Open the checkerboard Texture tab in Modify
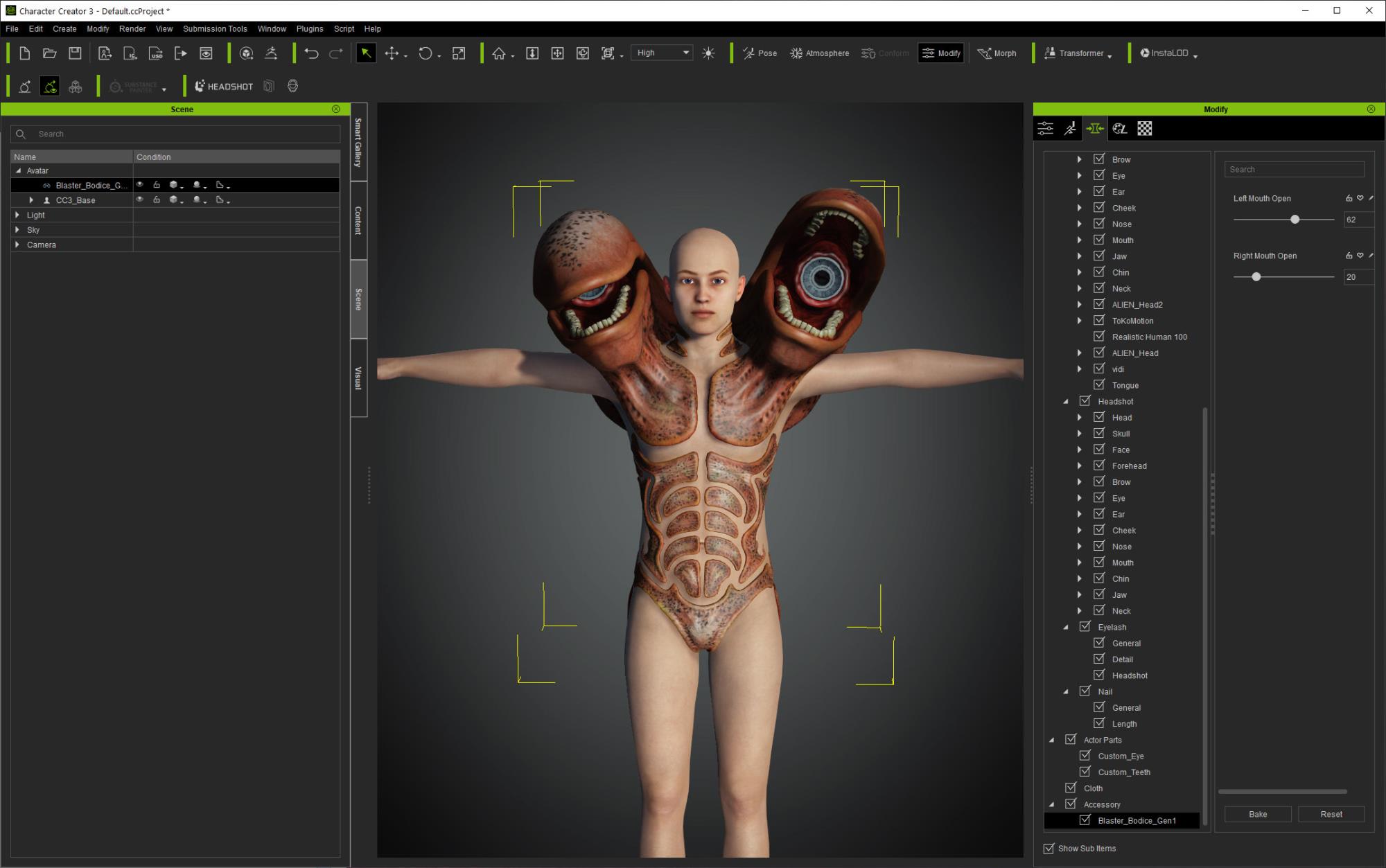This screenshot has width=1386, height=868. 1145,128
